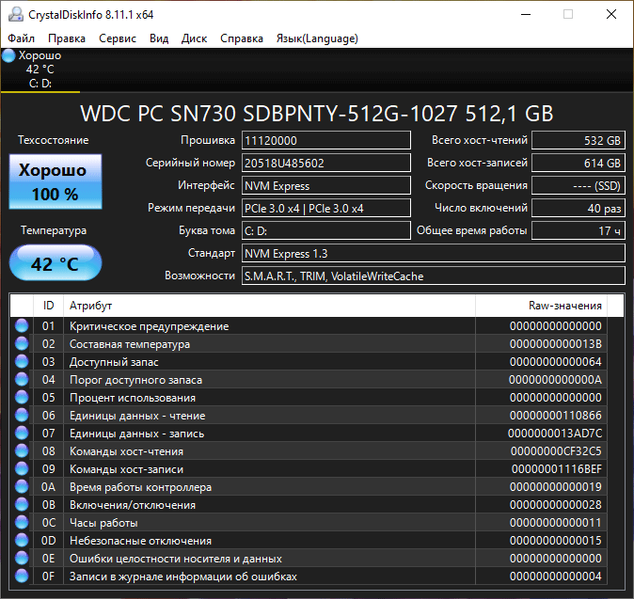Click status orb for Доступный запас row
634x599 pixels.
22,362
